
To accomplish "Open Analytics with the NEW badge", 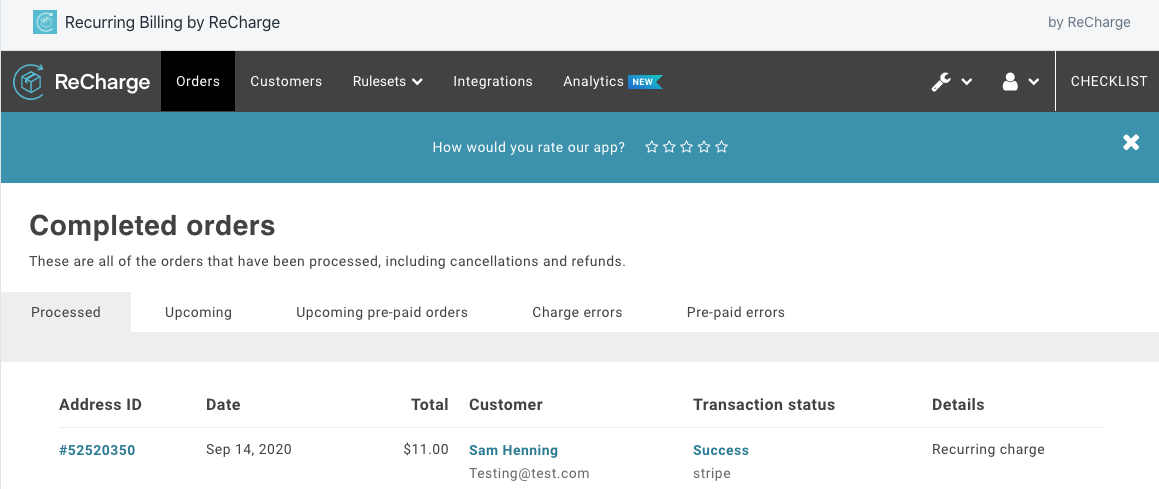I will (x=611, y=82).
